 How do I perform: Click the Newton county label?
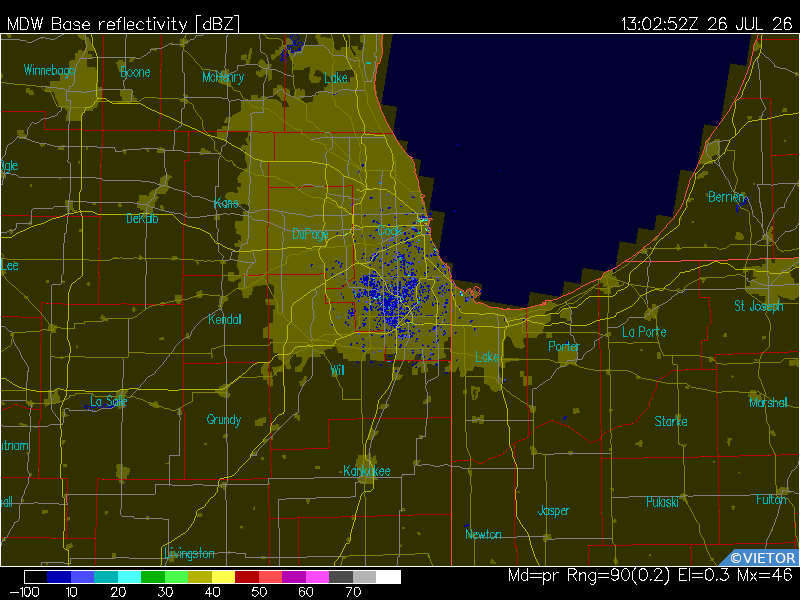tap(483, 534)
